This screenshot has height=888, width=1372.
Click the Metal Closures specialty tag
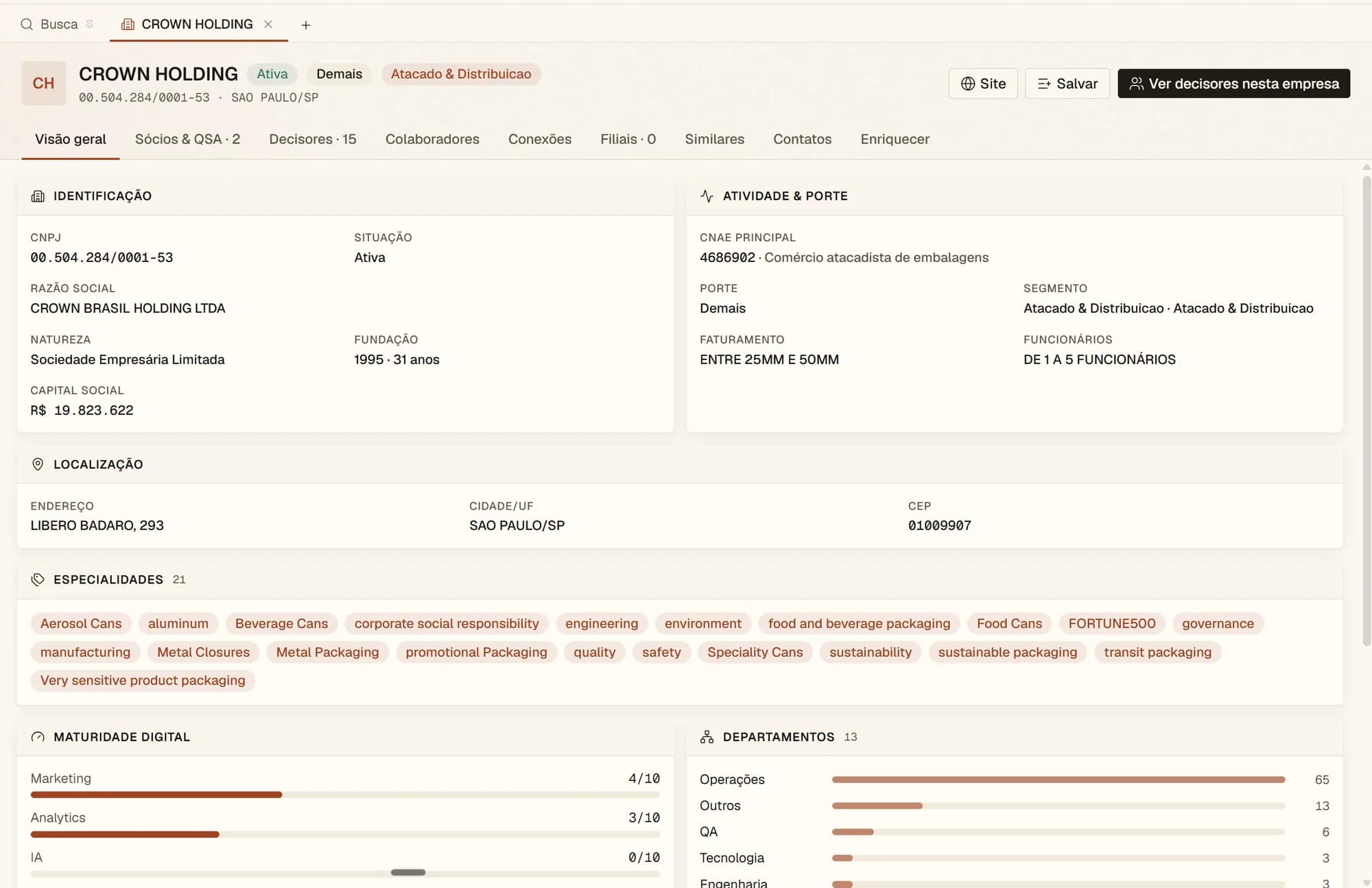pyautogui.click(x=203, y=652)
